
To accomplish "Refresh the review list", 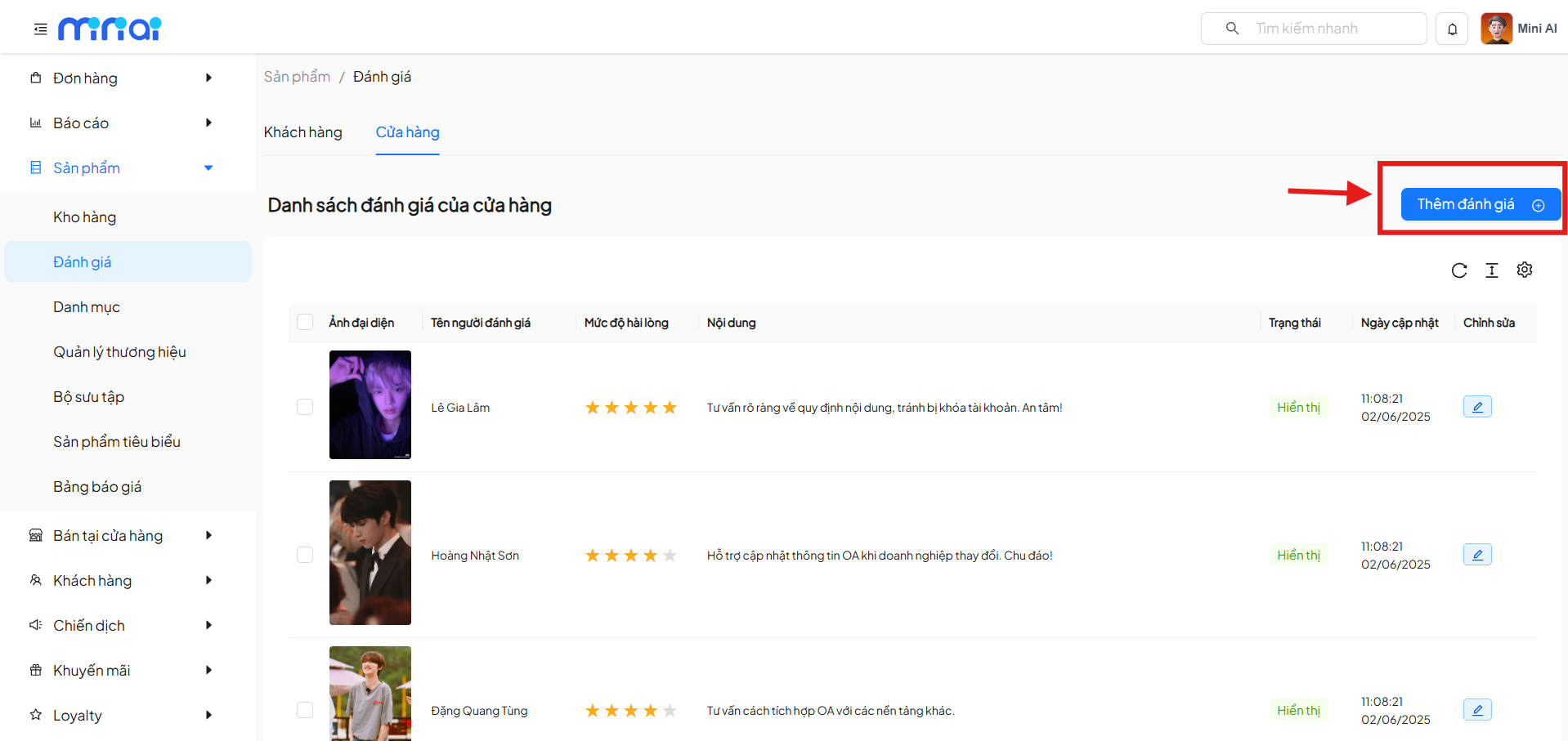I will click(x=1459, y=270).
